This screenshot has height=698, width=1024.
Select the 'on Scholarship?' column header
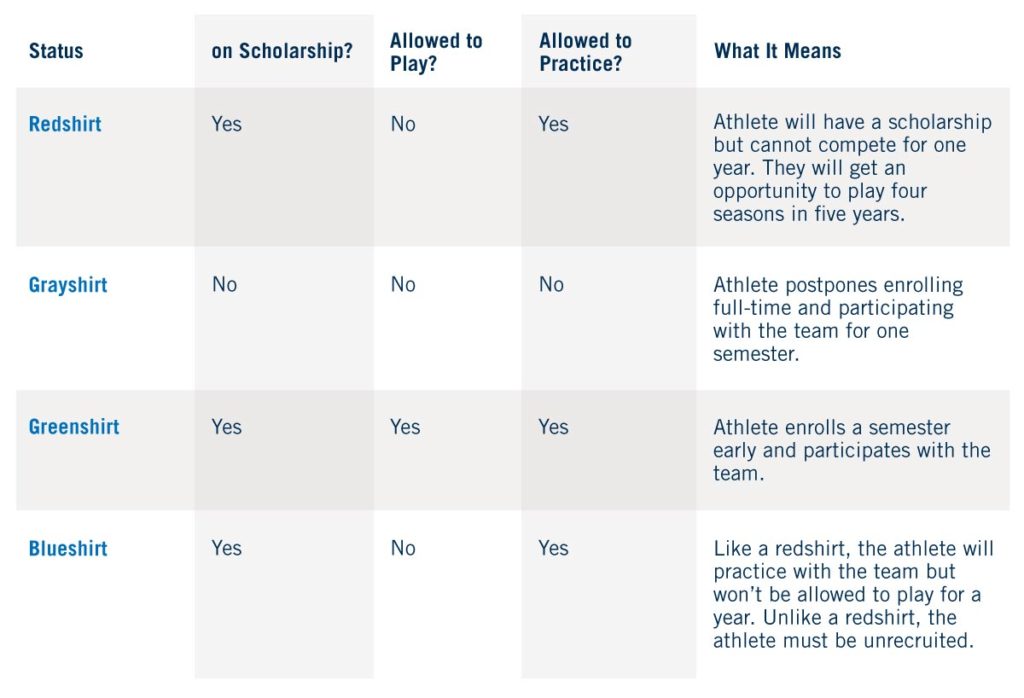click(282, 51)
